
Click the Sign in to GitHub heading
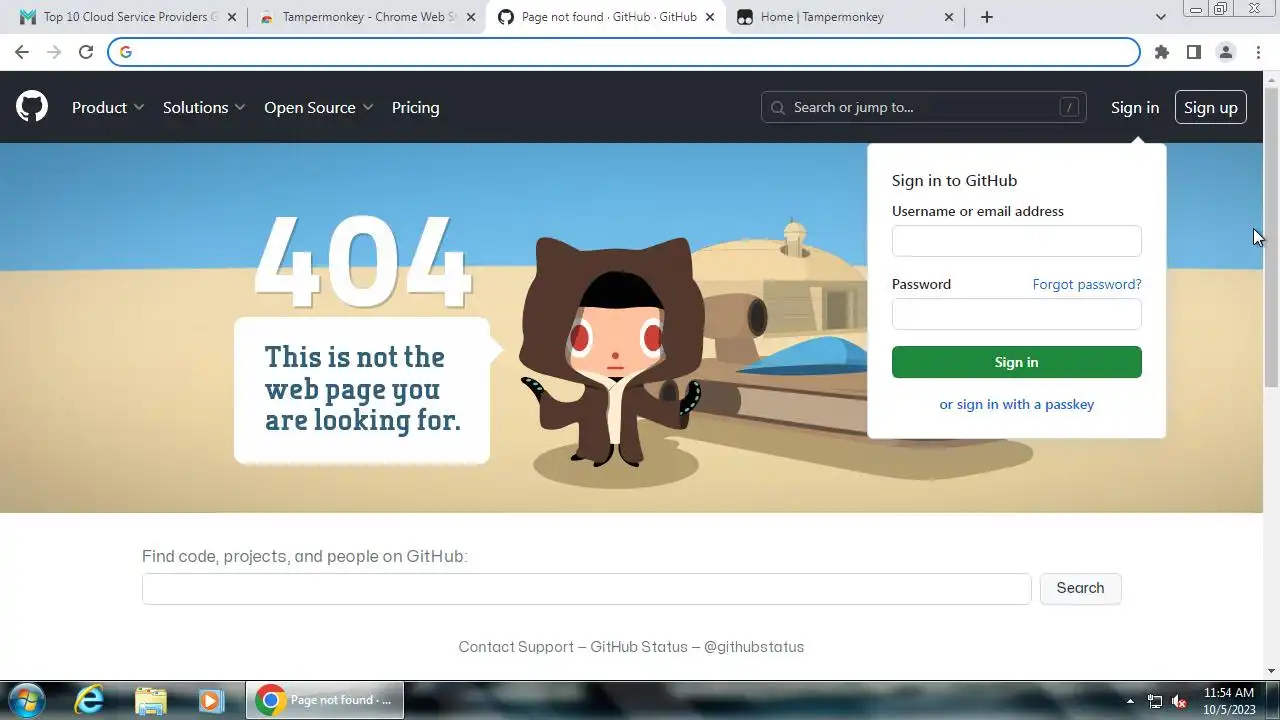(954, 180)
